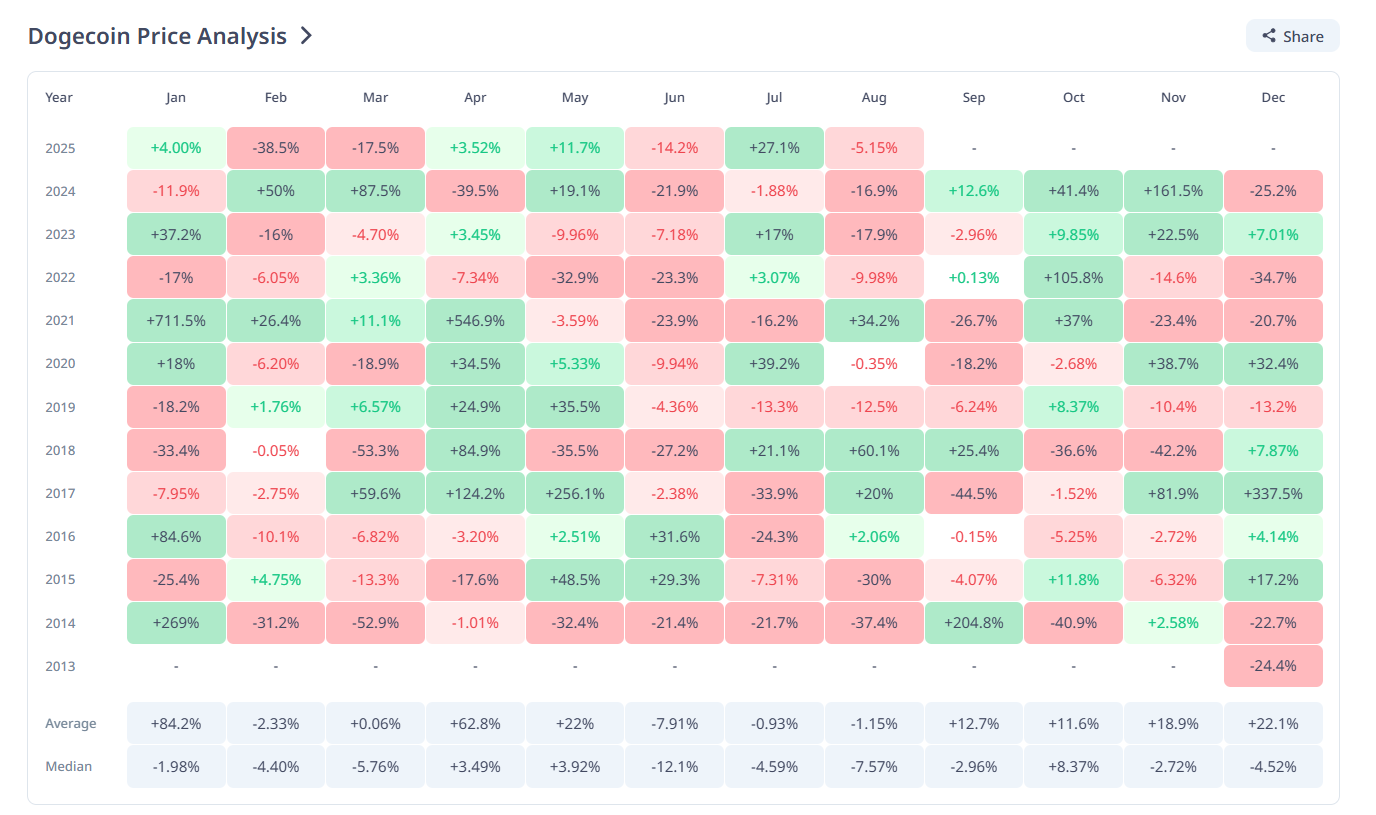1376x815 pixels.
Task: Click the Median row label
Action: (68, 767)
